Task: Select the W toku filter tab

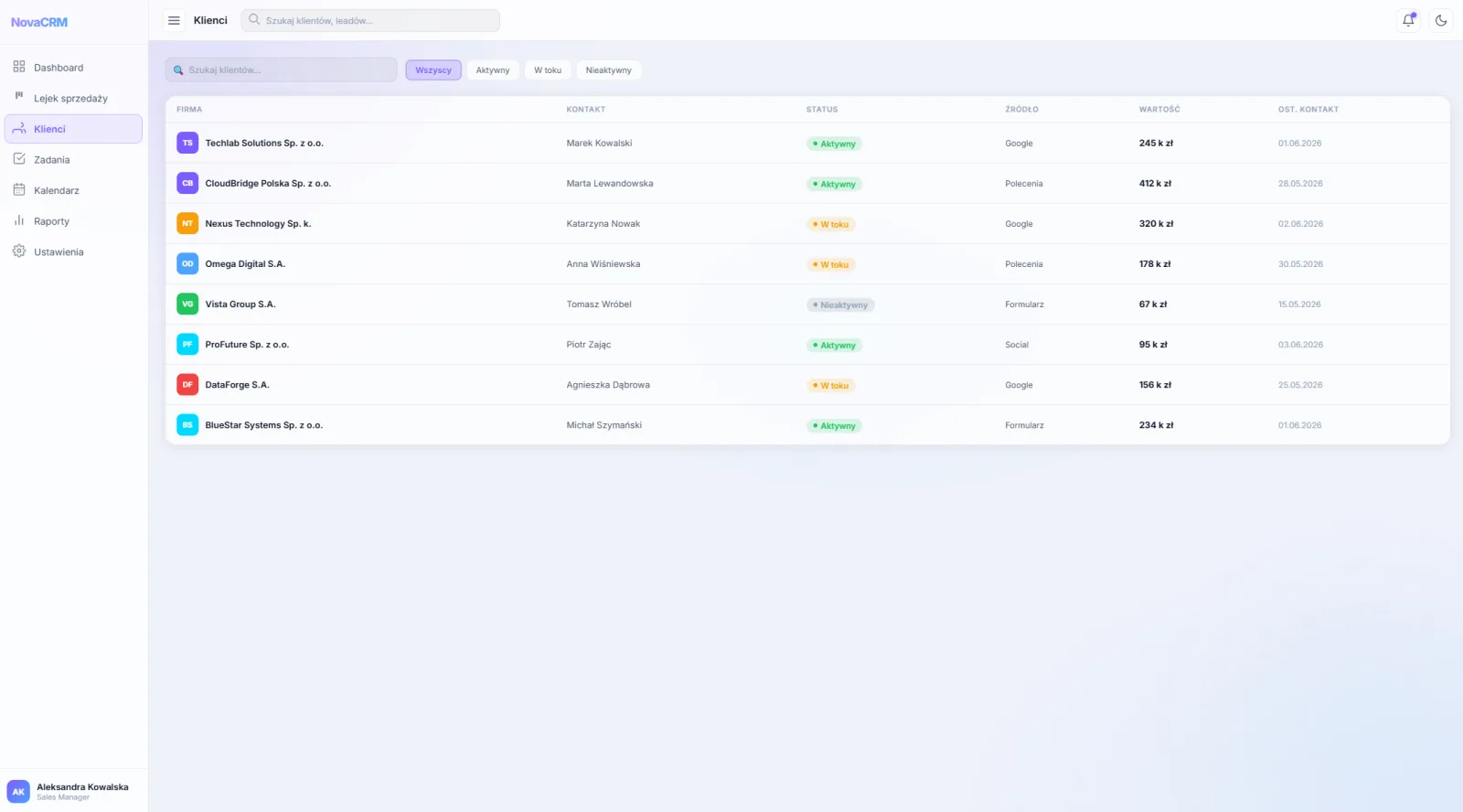Action: pos(548,70)
